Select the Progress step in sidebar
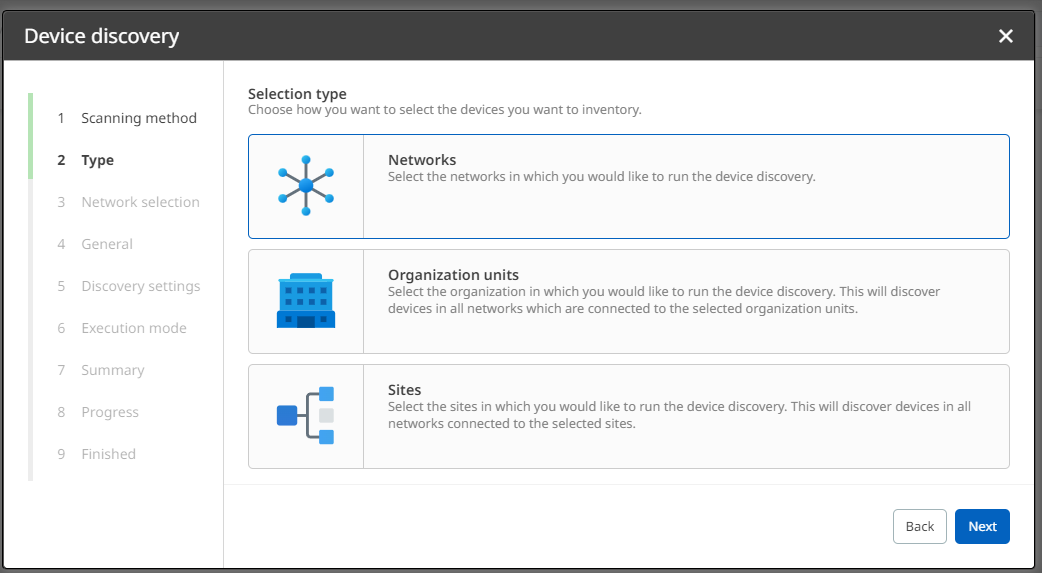The width and height of the screenshot is (1042, 573). [x=110, y=412]
